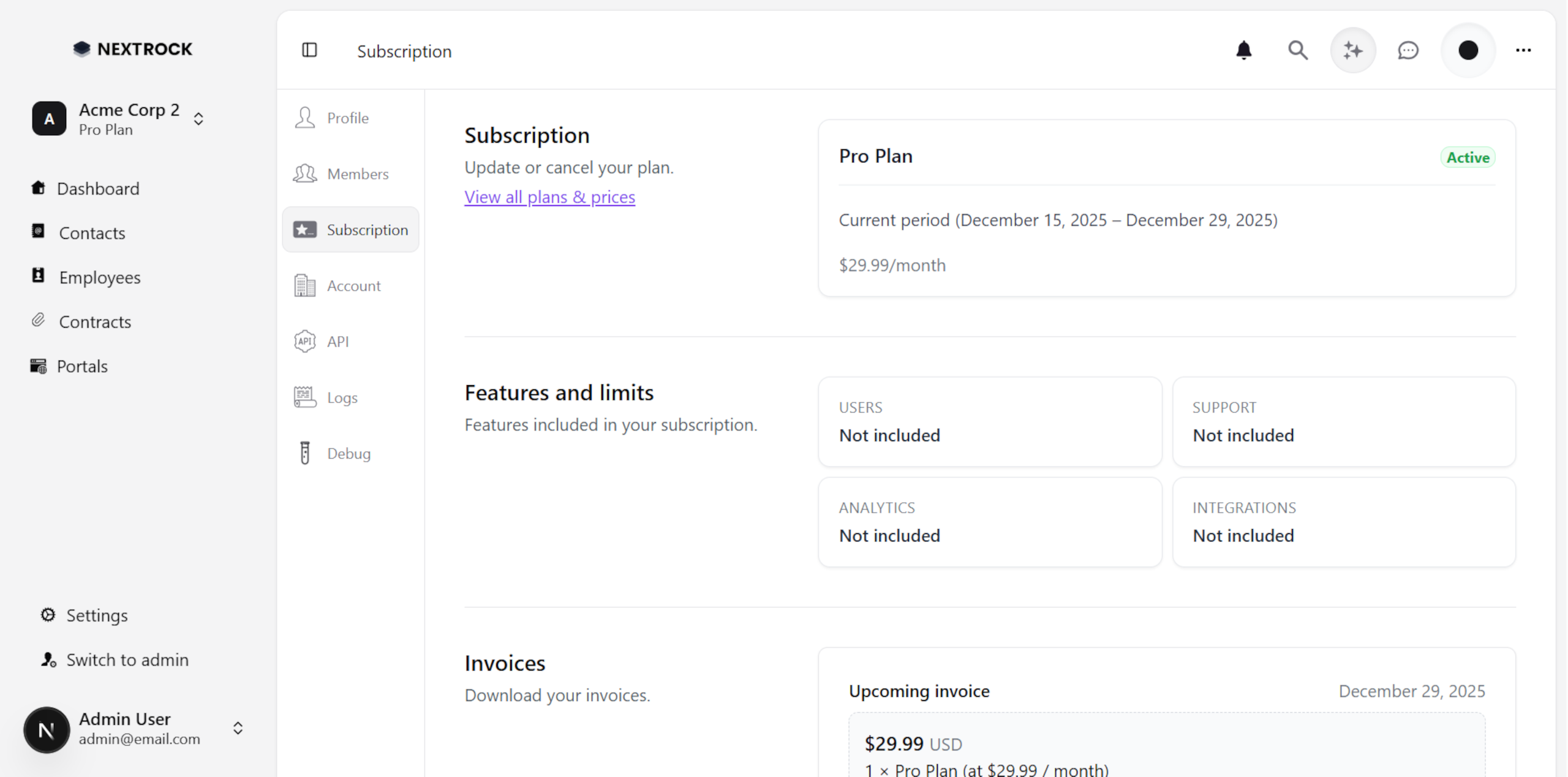Open the overflow ellipsis menu
Viewport: 1568px width, 777px height.
[1523, 51]
